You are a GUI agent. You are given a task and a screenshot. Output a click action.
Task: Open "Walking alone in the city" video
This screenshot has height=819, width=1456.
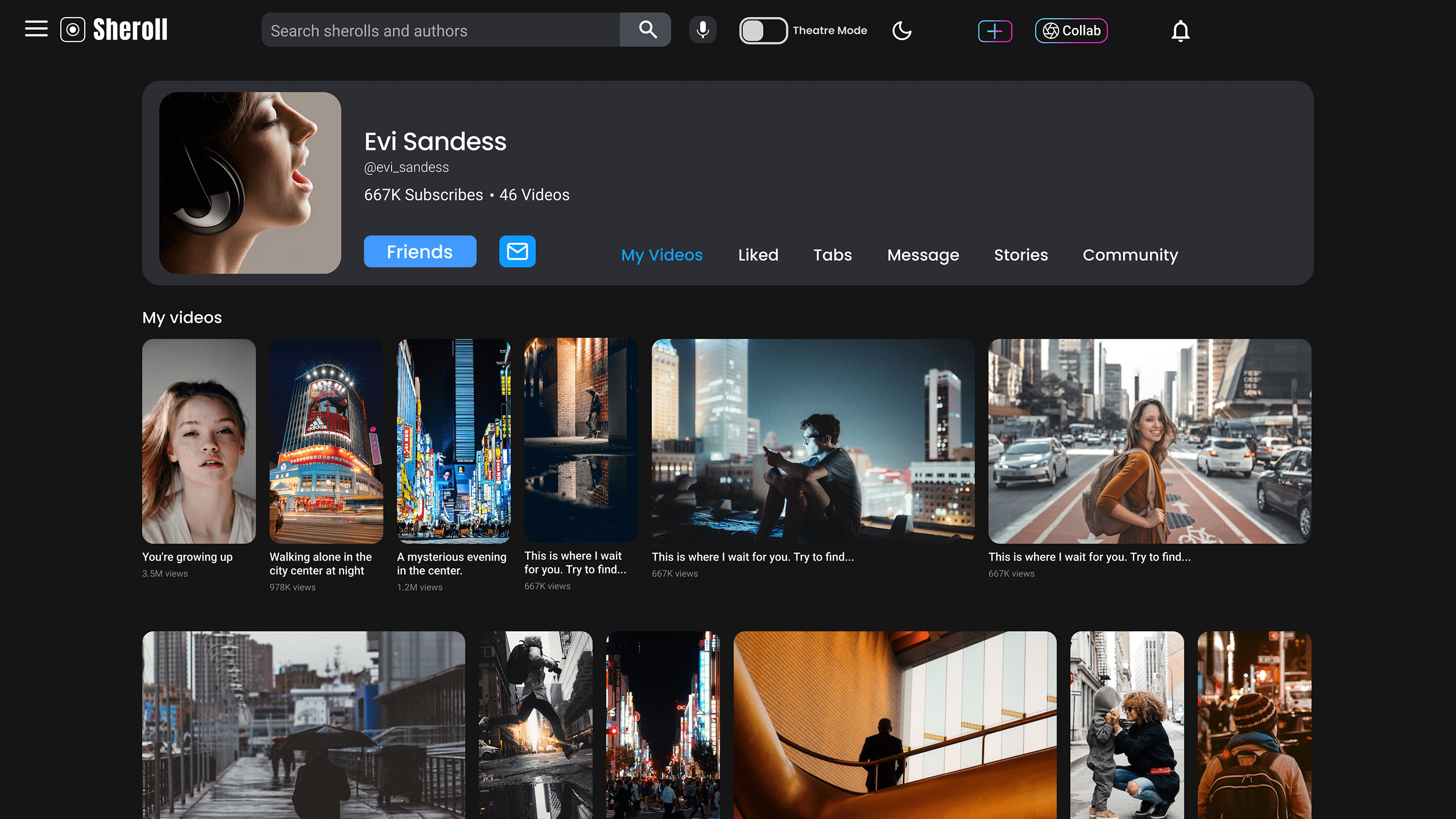[326, 441]
